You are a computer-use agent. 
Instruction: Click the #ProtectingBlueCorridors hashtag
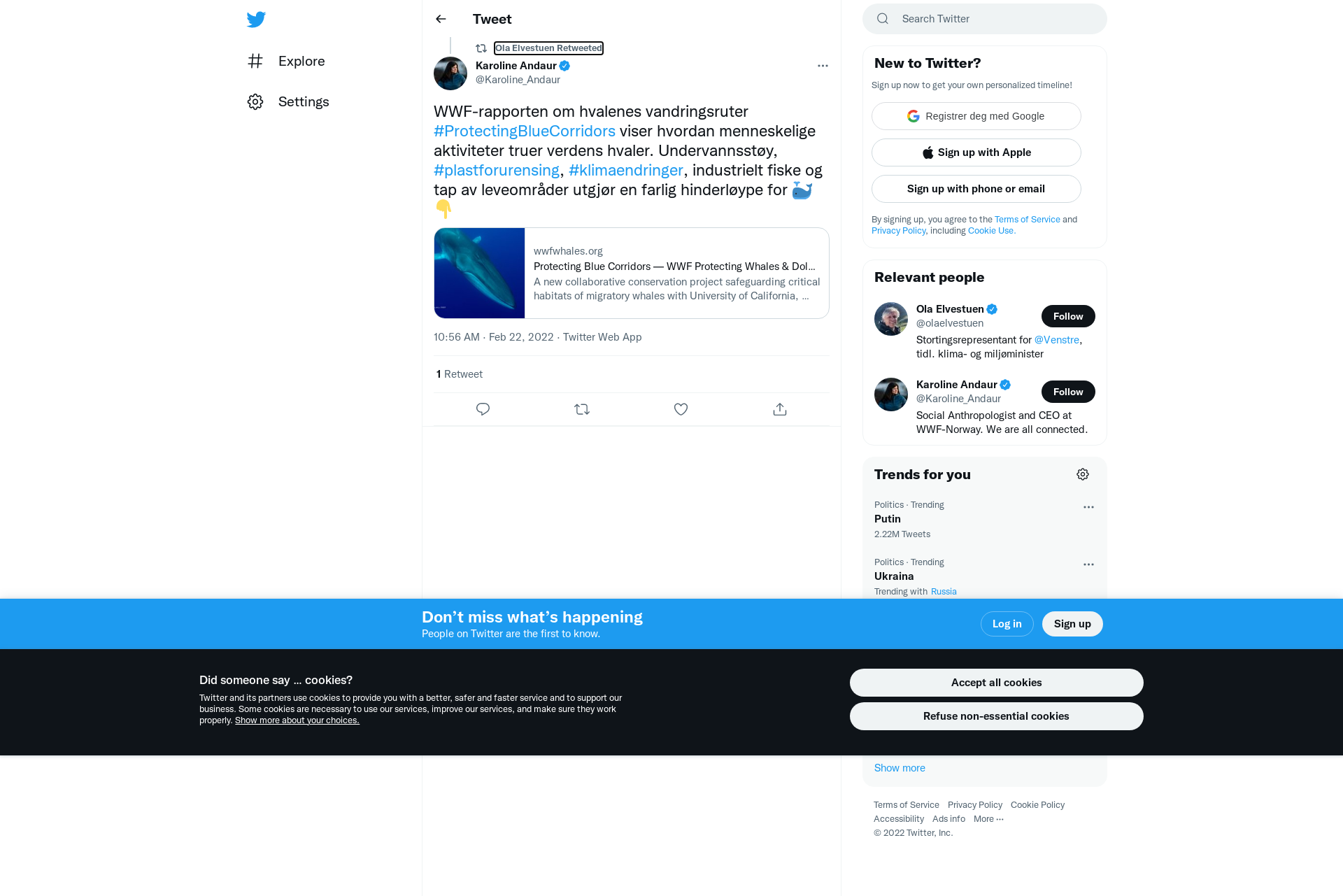click(x=525, y=131)
